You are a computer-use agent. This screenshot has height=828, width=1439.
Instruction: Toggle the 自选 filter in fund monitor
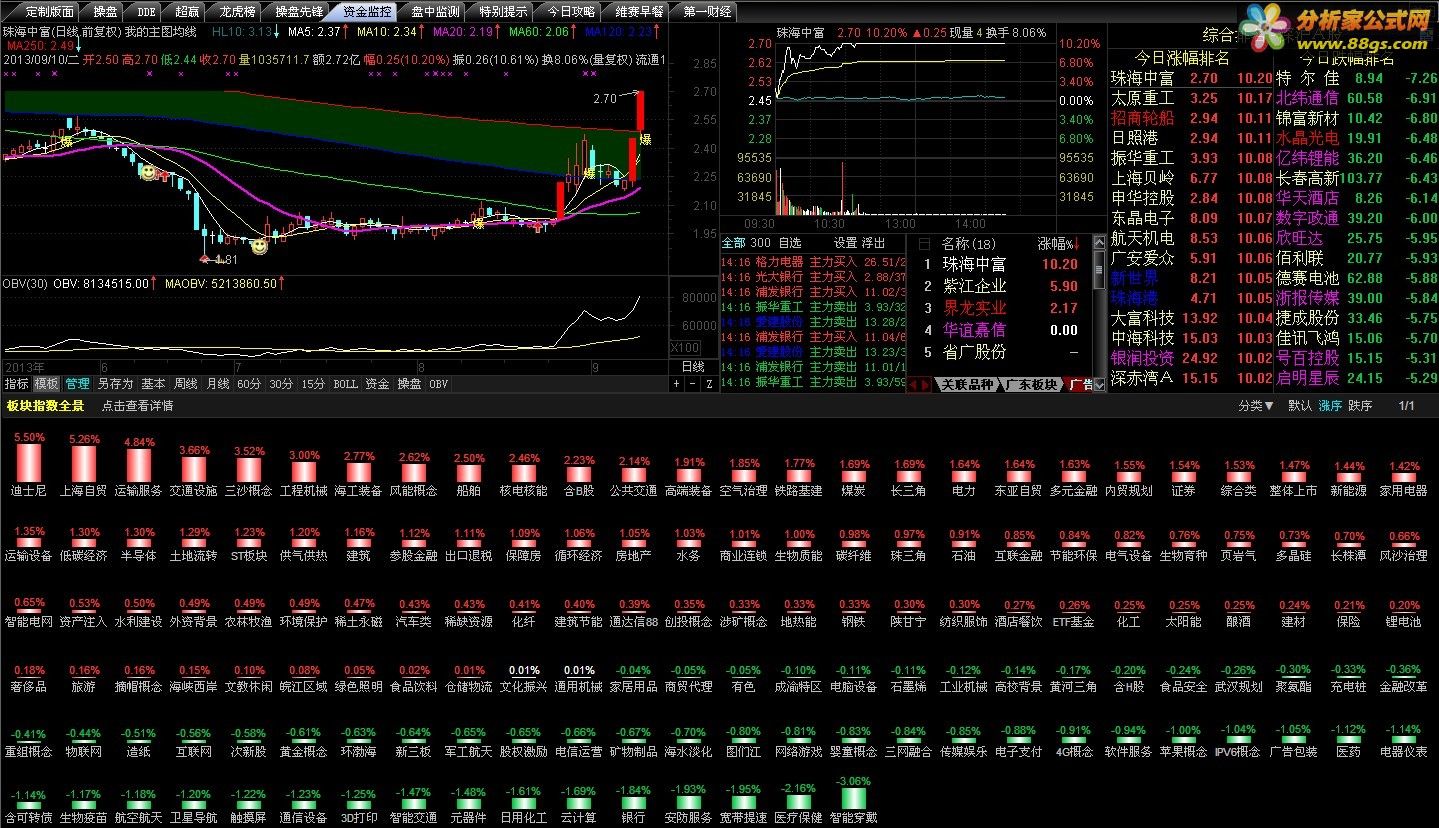789,243
